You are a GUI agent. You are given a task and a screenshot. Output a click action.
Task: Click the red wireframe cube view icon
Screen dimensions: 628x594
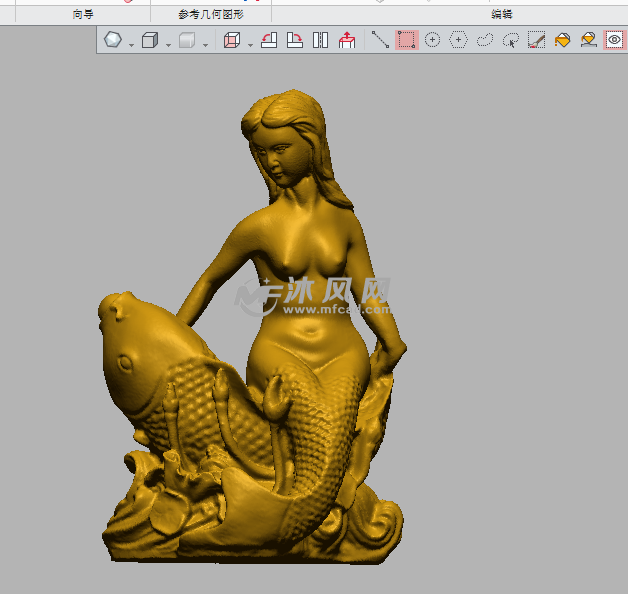click(232, 40)
